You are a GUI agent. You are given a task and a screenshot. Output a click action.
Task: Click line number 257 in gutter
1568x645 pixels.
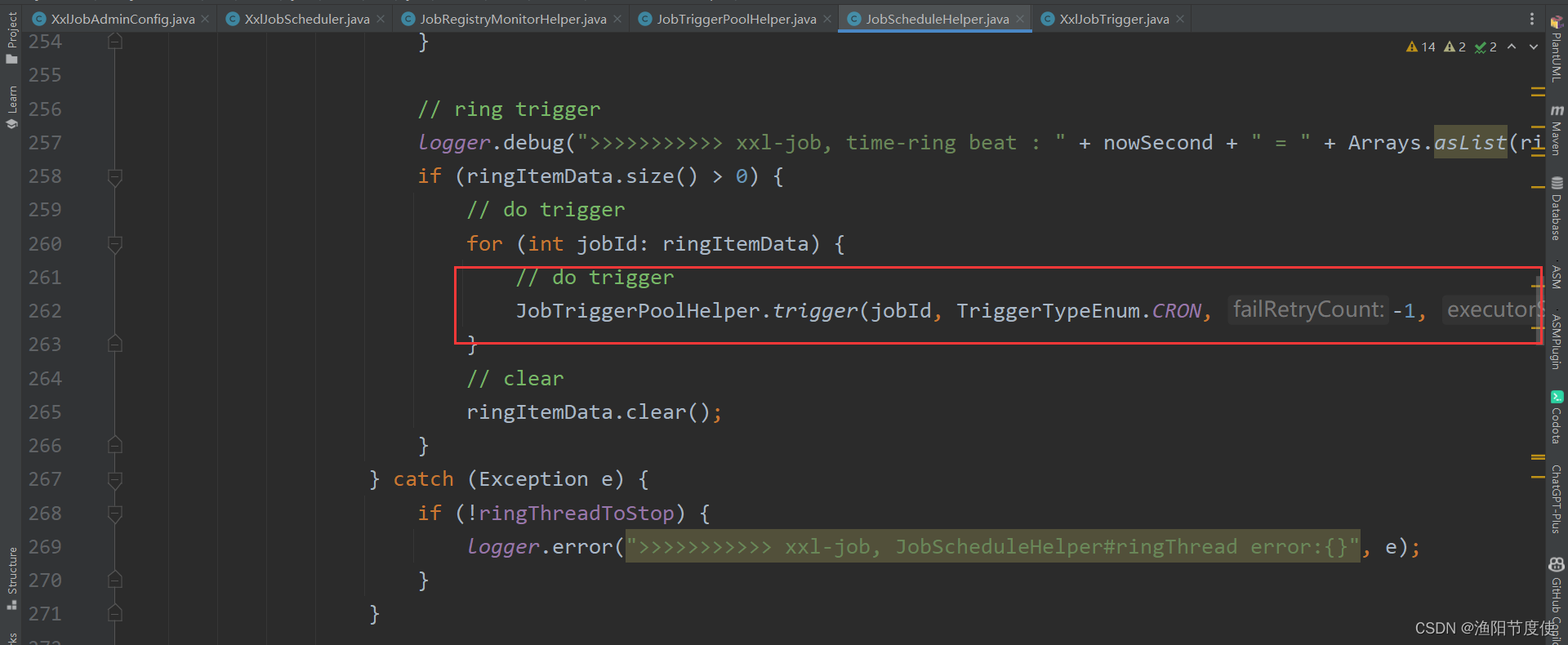[x=45, y=143]
